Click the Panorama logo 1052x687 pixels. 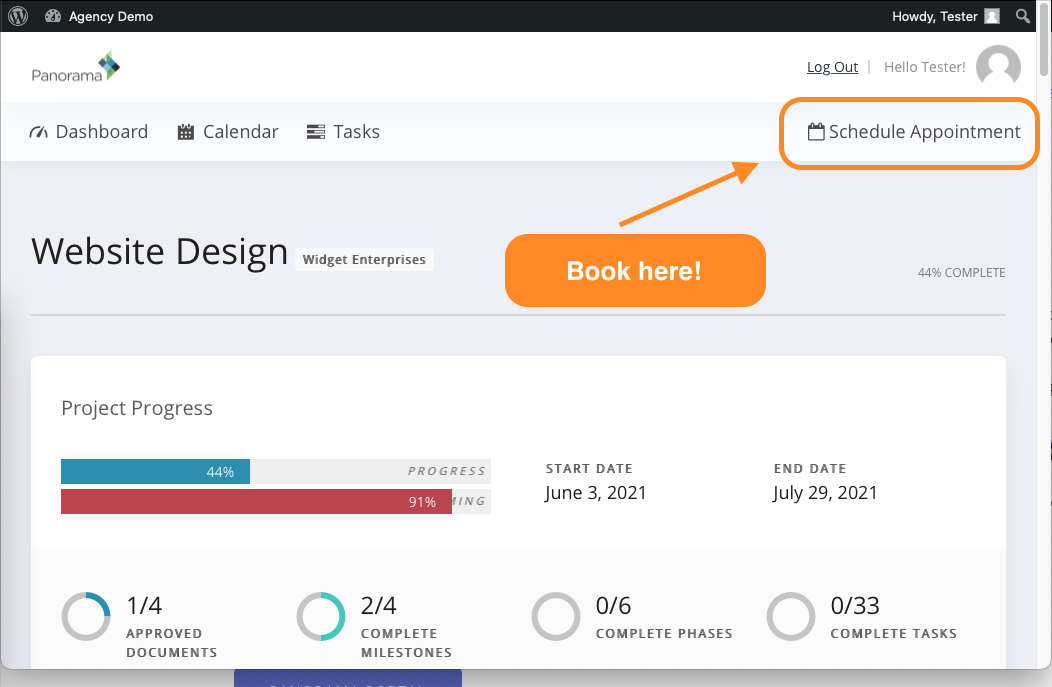coord(75,66)
